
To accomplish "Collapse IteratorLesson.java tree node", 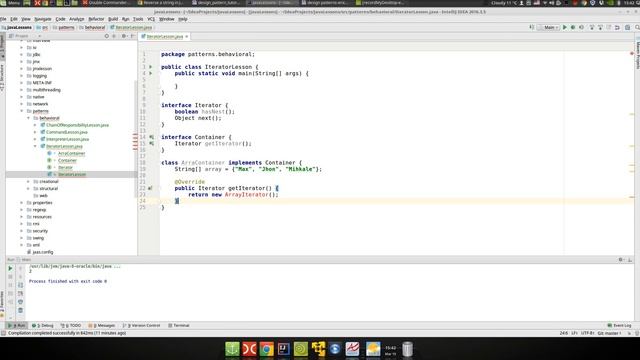I will coord(35,146).
